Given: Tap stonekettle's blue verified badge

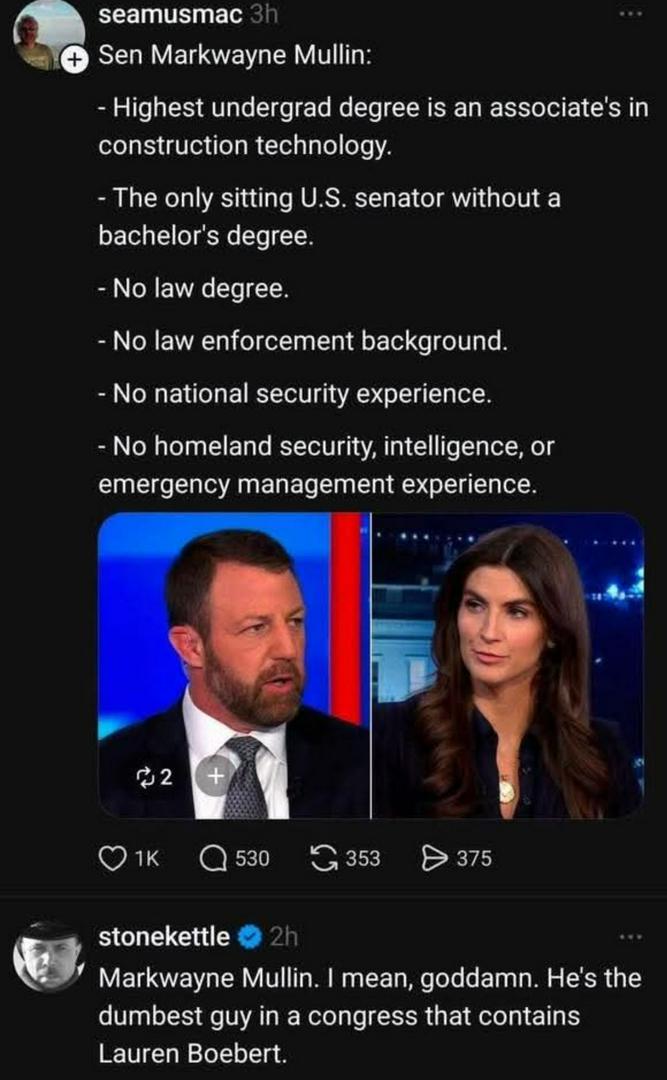Looking at the screenshot, I should (252, 937).
